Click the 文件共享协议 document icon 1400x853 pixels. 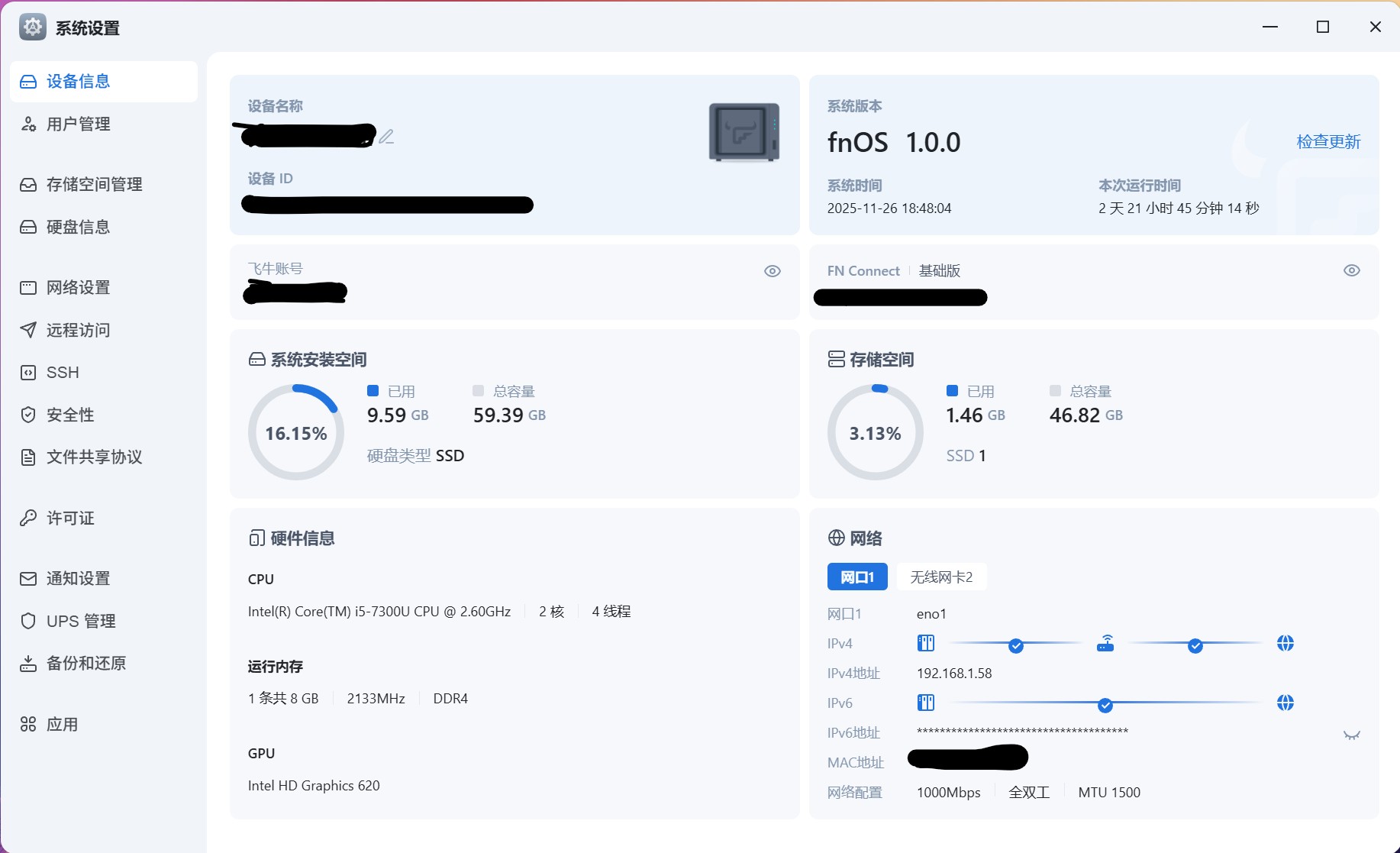(x=28, y=457)
